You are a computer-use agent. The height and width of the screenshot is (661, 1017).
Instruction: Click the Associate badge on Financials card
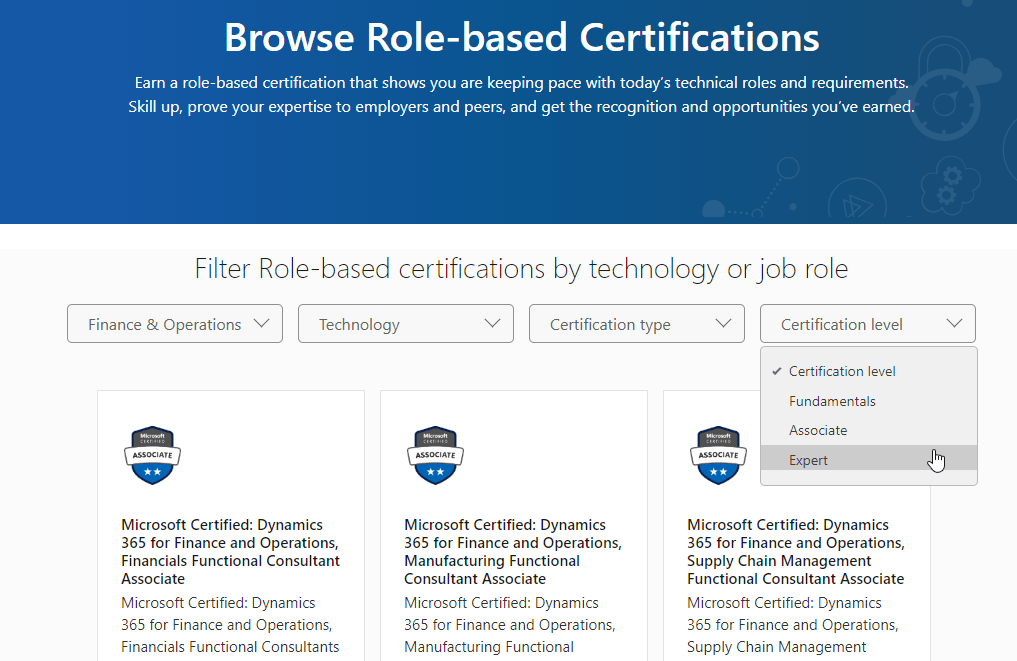point(152,455)
